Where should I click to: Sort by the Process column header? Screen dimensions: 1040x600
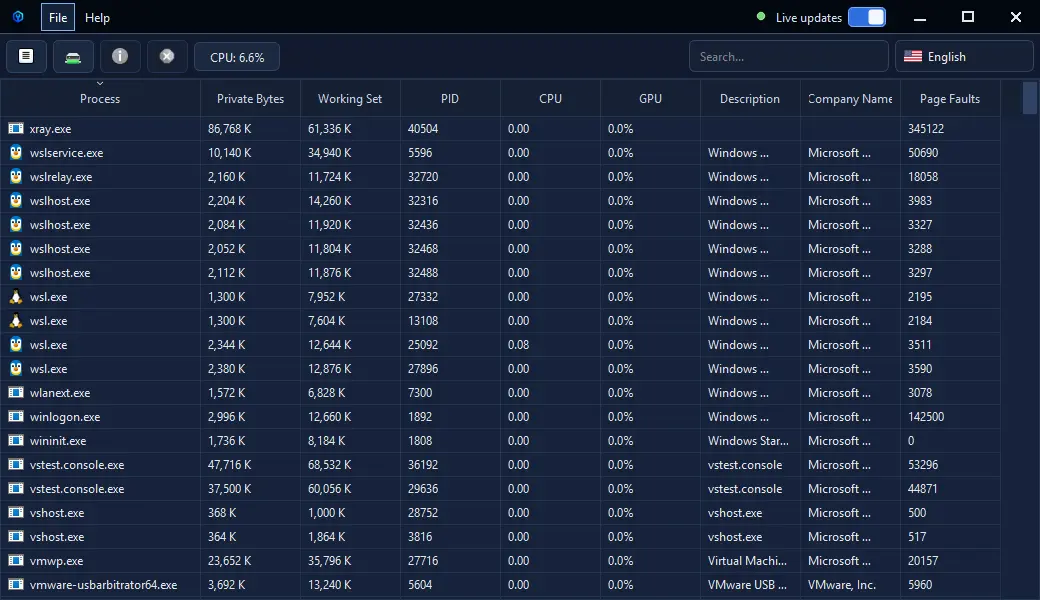coord(100,98)
